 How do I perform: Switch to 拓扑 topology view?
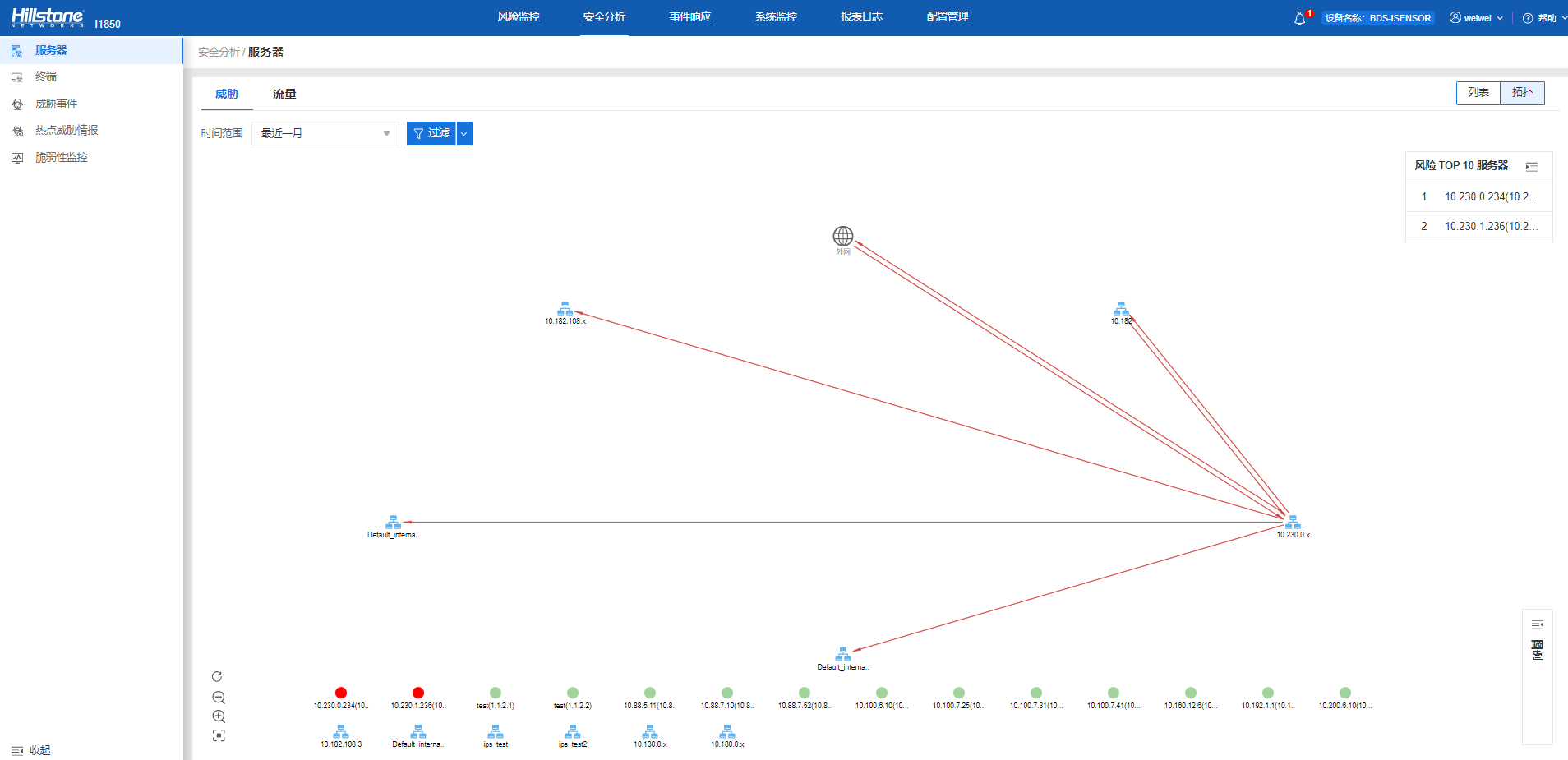coord(1522,93)
